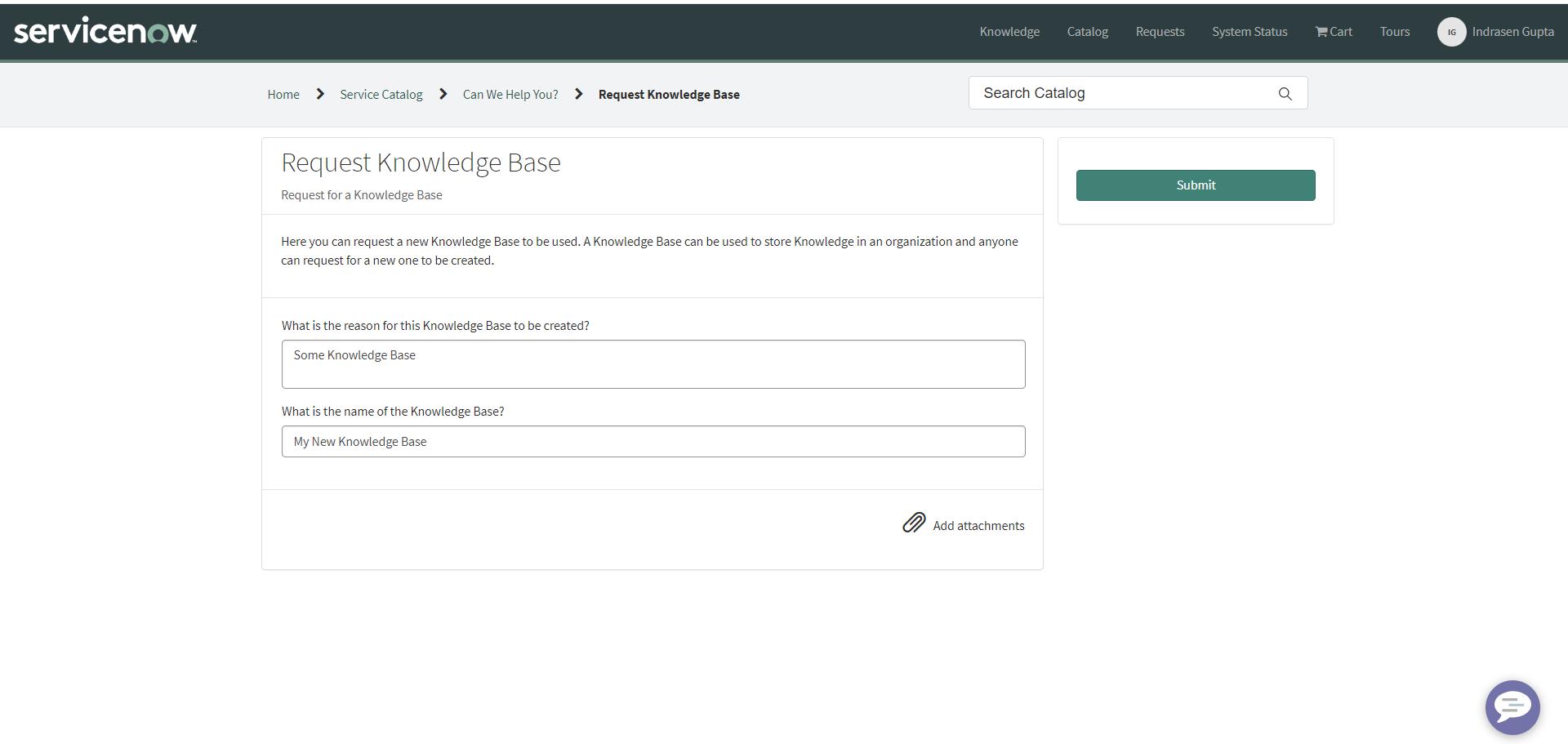Go to Home breadcrumb

pyautogui.click(x=283, y=95)
